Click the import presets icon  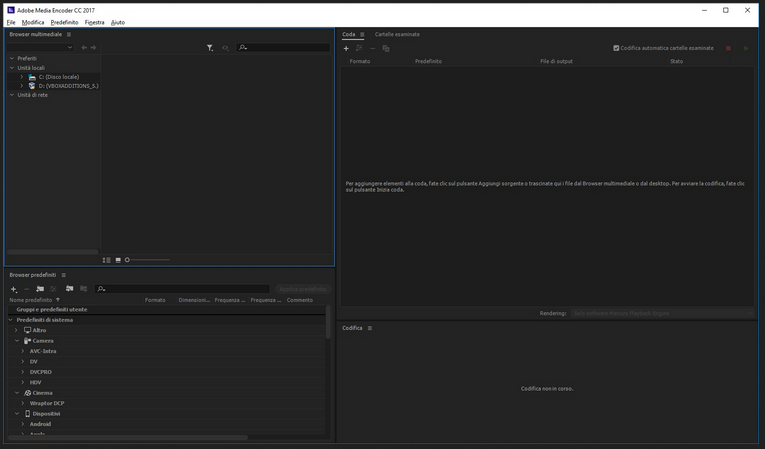pos(70,289)
